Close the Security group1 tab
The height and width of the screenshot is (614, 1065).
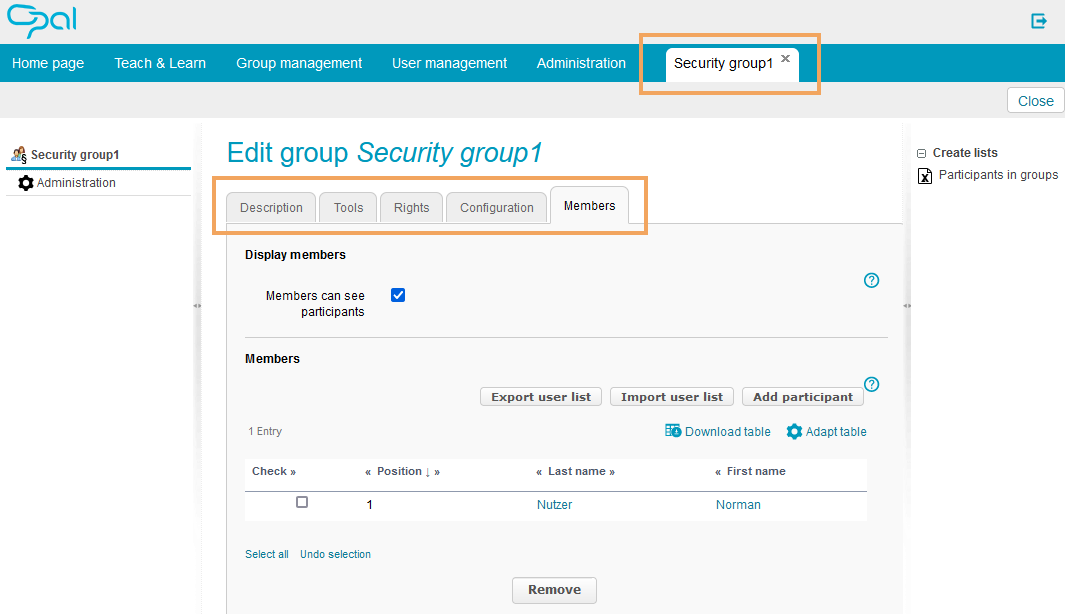point(786,59)
